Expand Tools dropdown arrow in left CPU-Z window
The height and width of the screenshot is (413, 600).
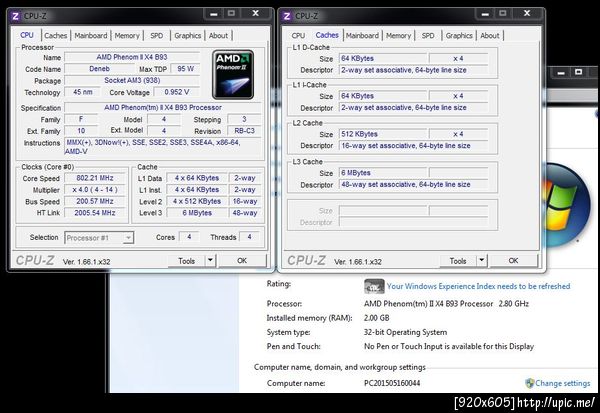(x=210, y=261)
